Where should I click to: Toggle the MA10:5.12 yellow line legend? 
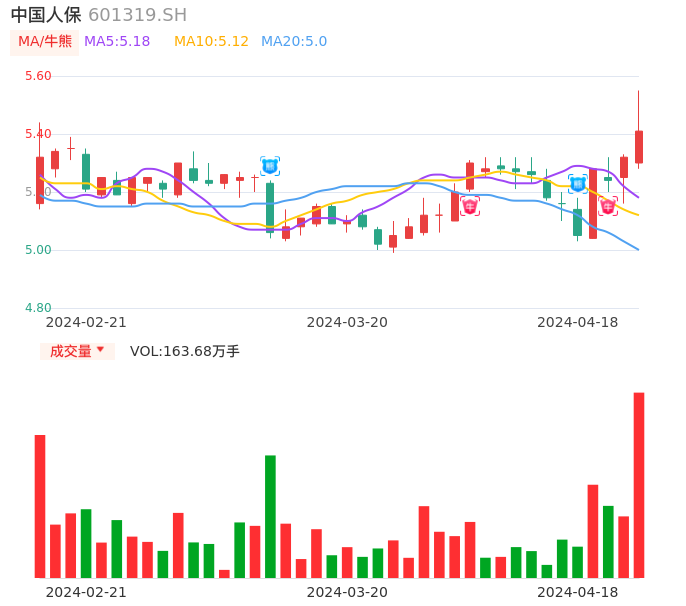(211, 42)
